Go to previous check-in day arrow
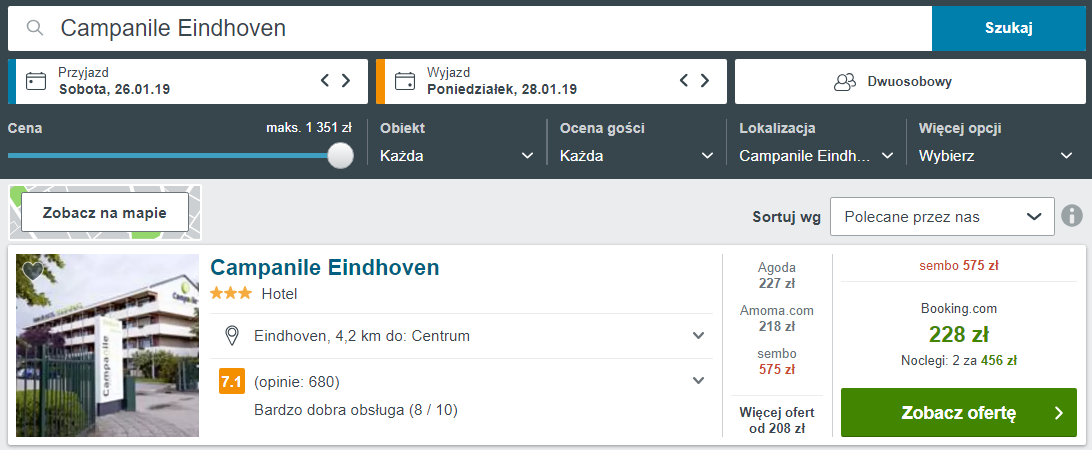 [x=325, y=81]
